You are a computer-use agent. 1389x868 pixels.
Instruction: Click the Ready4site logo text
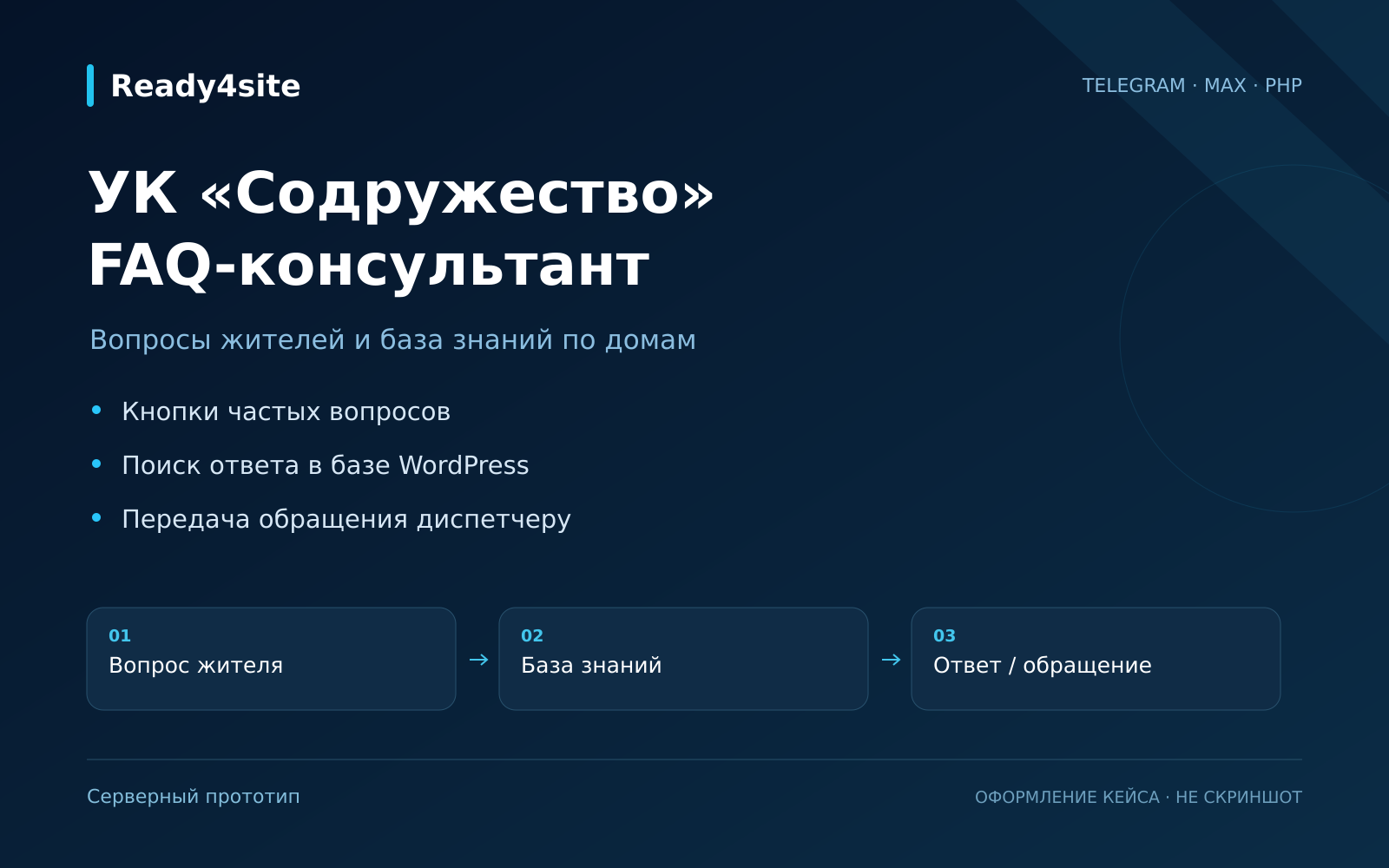pyautogui.click(x=206, y=86)
